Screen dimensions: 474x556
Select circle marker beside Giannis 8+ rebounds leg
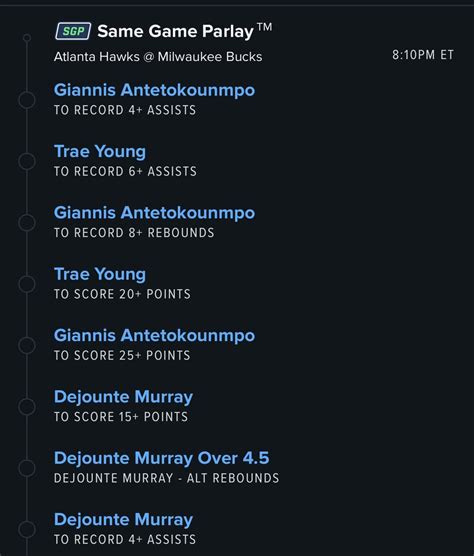tap(27, 222)
